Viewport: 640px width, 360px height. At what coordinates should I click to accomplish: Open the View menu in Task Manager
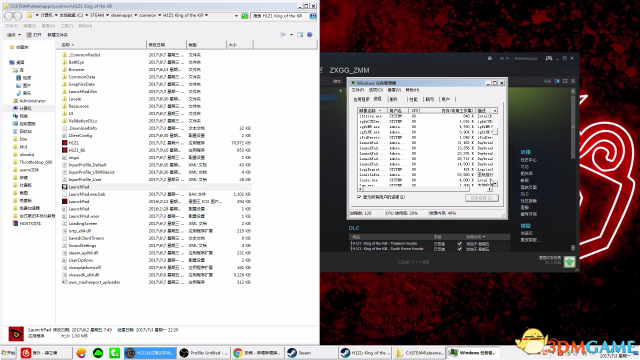click(394, 90)
